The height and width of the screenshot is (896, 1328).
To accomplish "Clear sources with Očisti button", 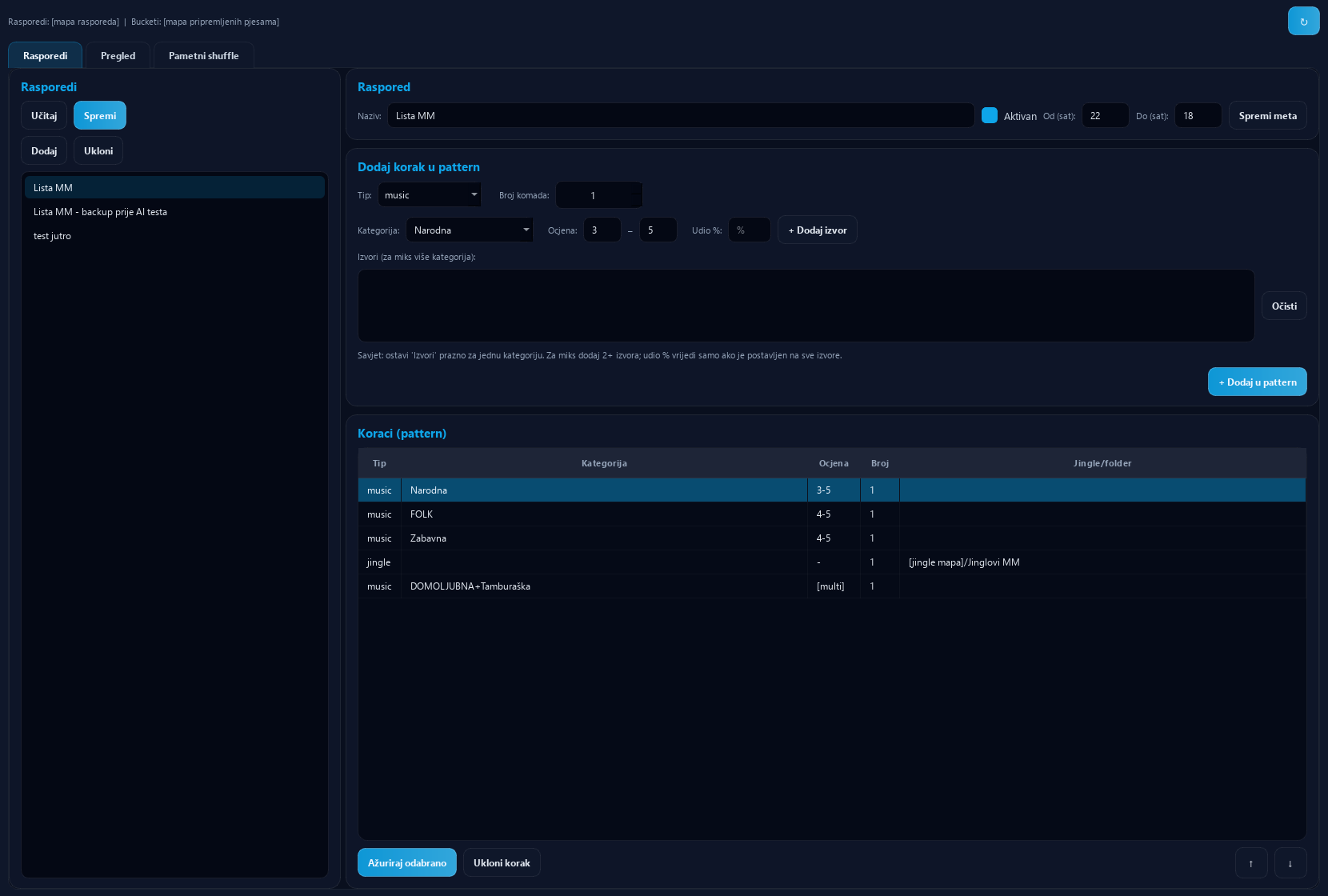I will 1284,306.
